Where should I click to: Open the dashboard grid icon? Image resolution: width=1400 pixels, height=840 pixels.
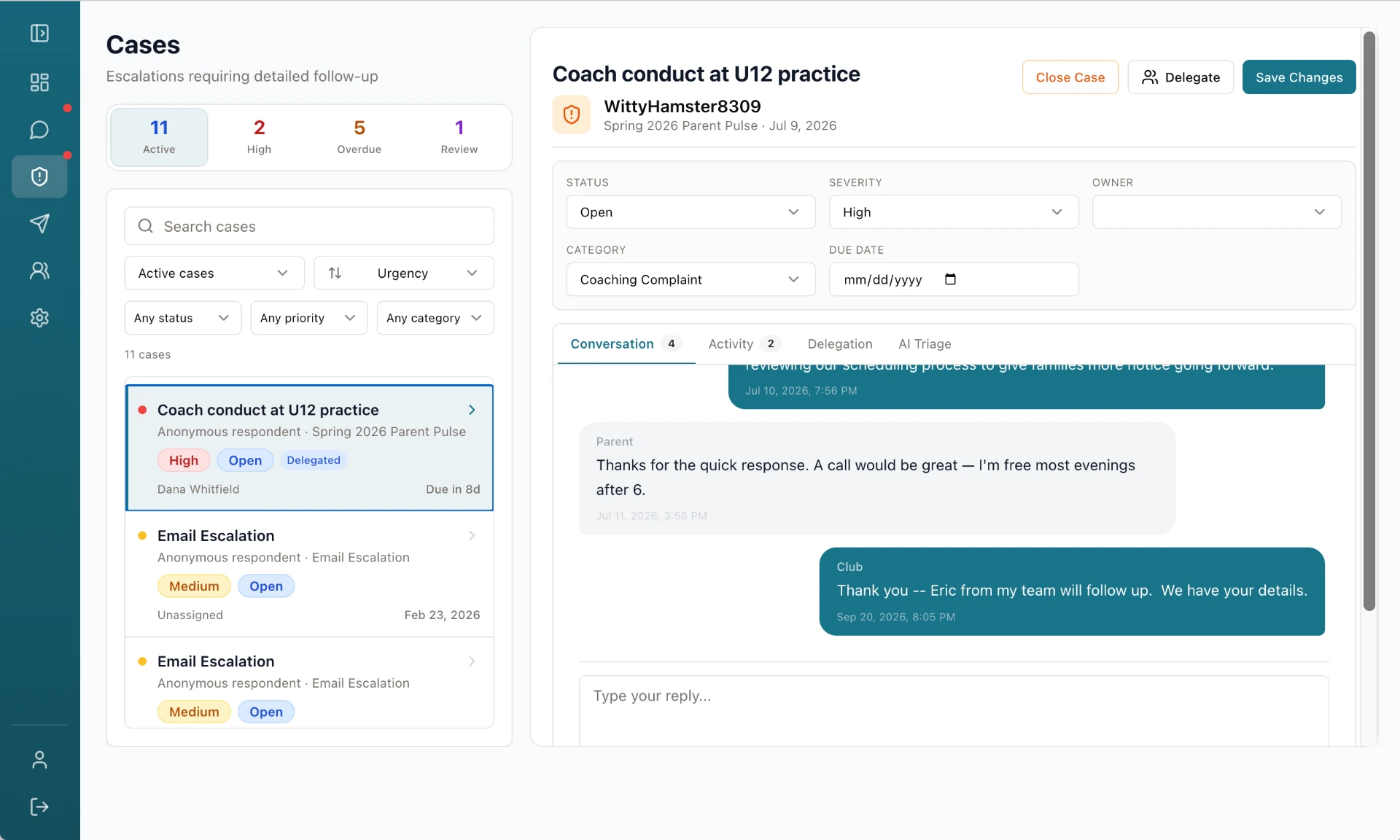click(39, 82)
